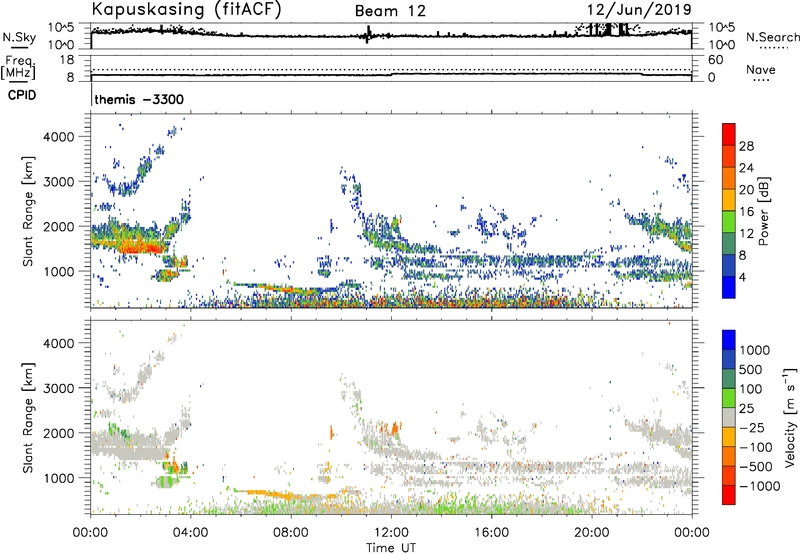
Task: Click the '16' power colorbar tick value
Action: point(746,212)
